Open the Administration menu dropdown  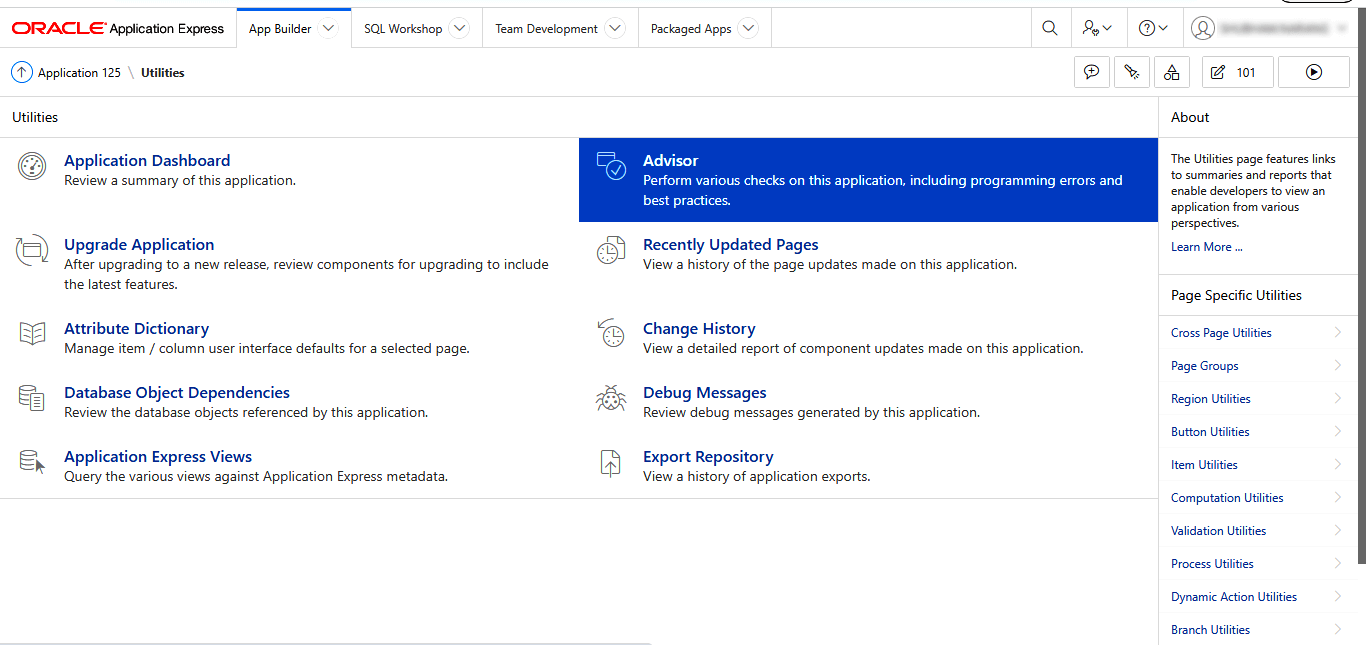[1098, 29]
